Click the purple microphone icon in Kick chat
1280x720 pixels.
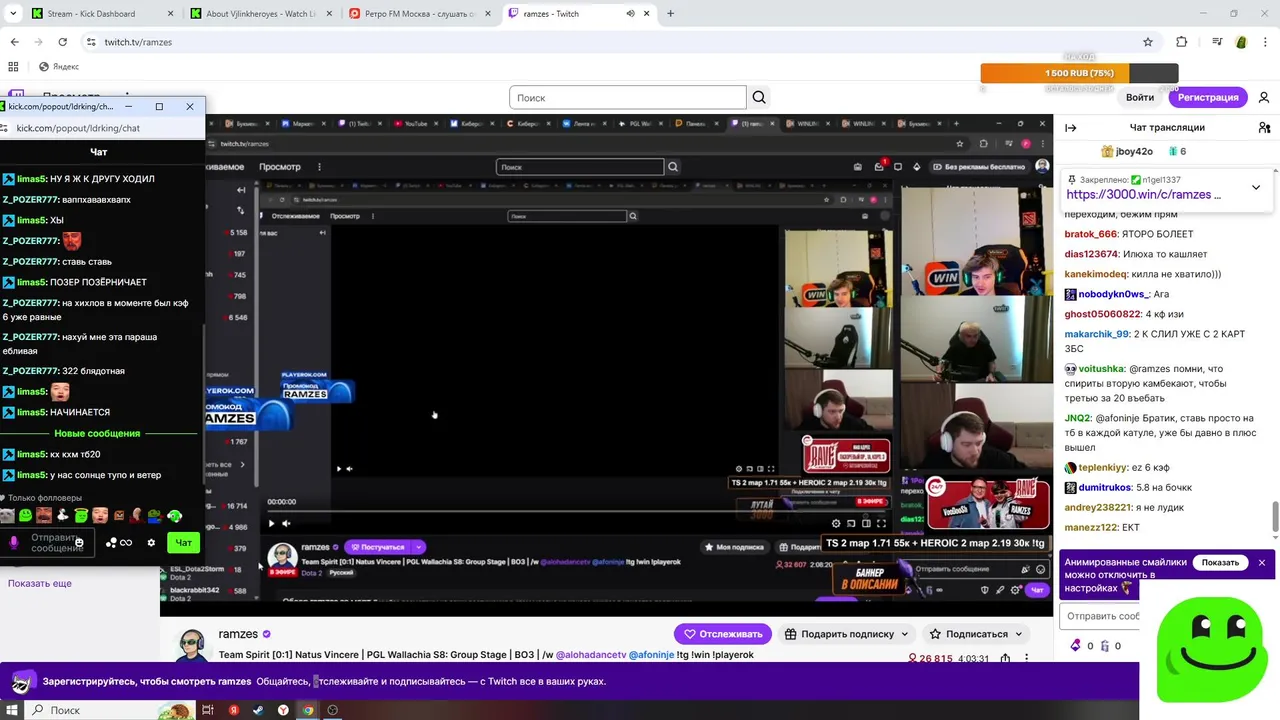pyautogui.click(x=13, y=543)
